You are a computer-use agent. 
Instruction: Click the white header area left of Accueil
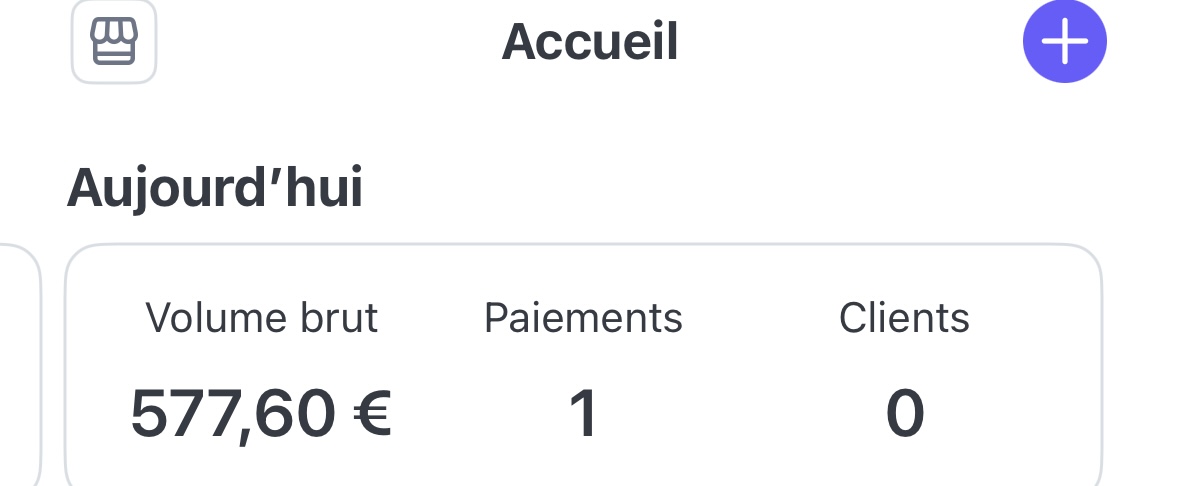(320, 42)
